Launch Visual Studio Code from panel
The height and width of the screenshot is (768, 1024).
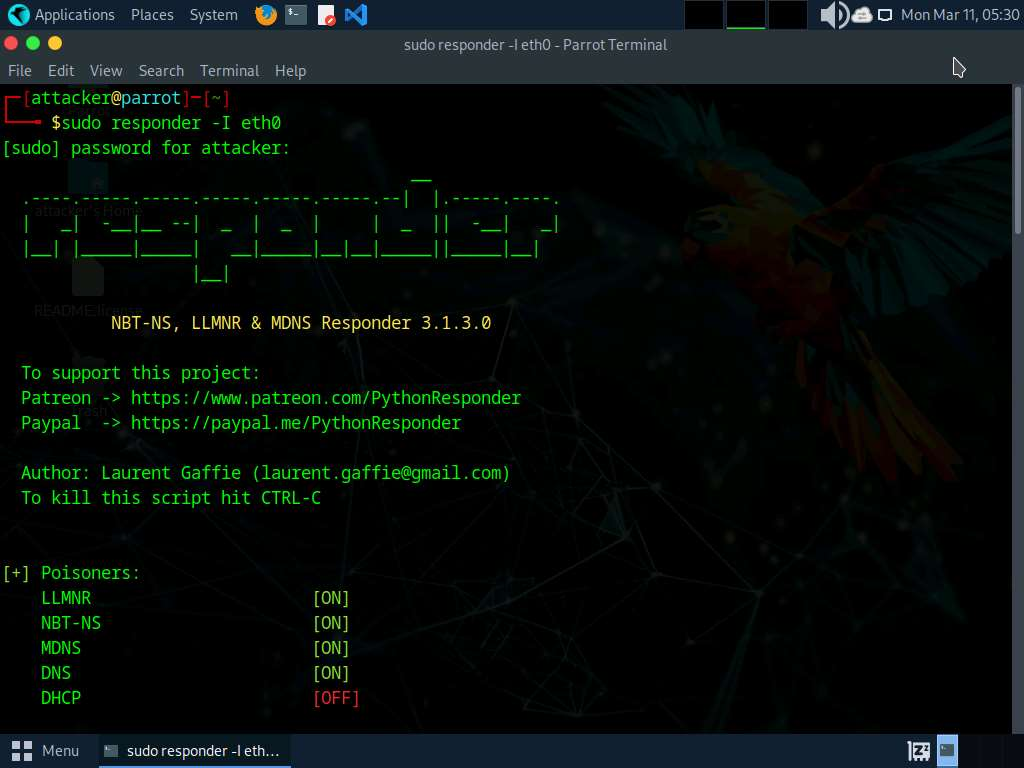(x=355, y=15)
